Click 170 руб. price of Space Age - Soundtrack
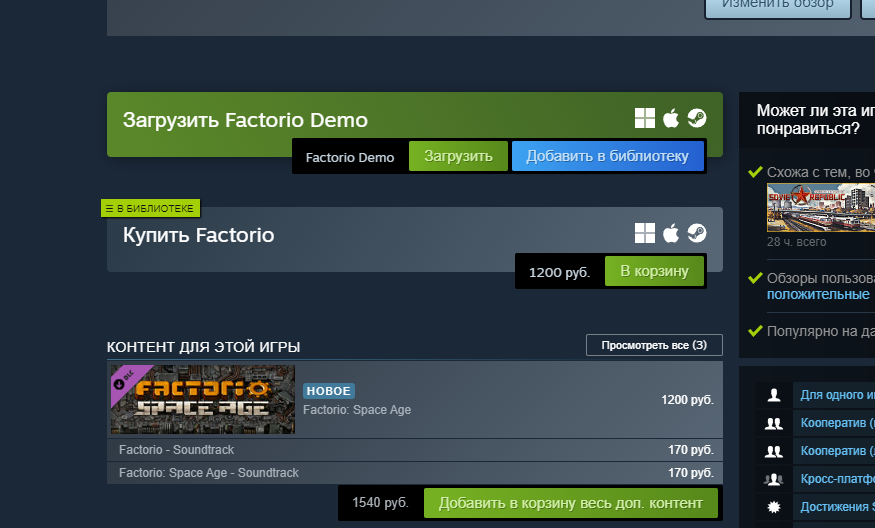Screen dimensions: 875x528 pyautogui.click(x=691, y=473)
